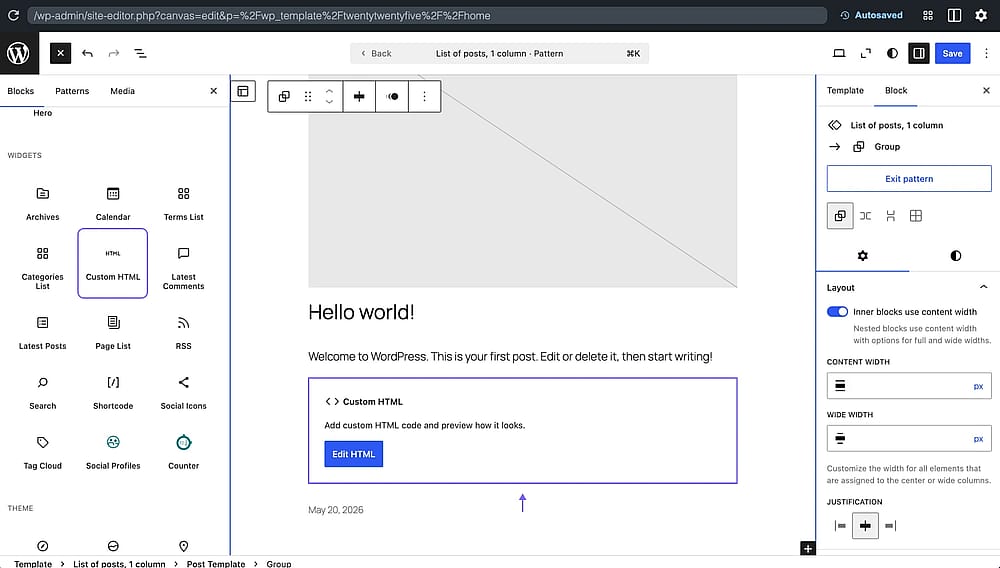The width and height of the screenshot is (1000, 568).
Task: Click the Back button in command bar
Action: (376, 54)
